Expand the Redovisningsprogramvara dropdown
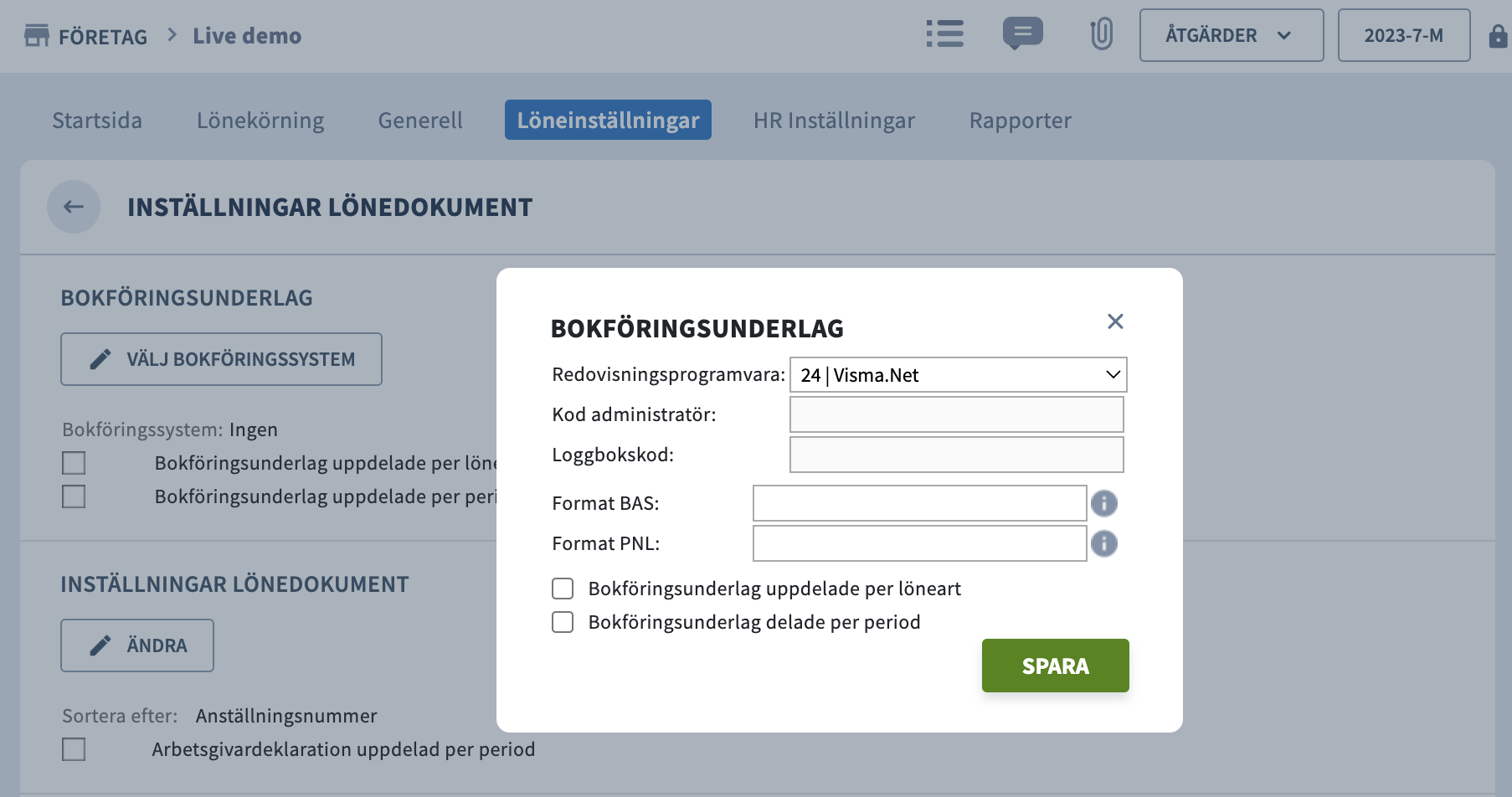This screenshot has width=1512, height=797. (x=958, y=375)
